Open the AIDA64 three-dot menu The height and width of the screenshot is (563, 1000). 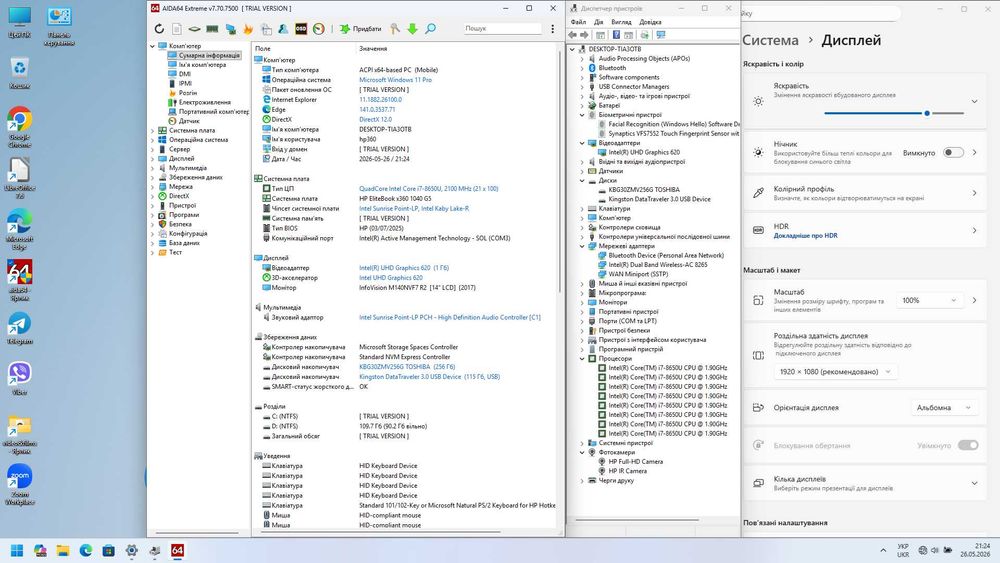coord(552,29)
